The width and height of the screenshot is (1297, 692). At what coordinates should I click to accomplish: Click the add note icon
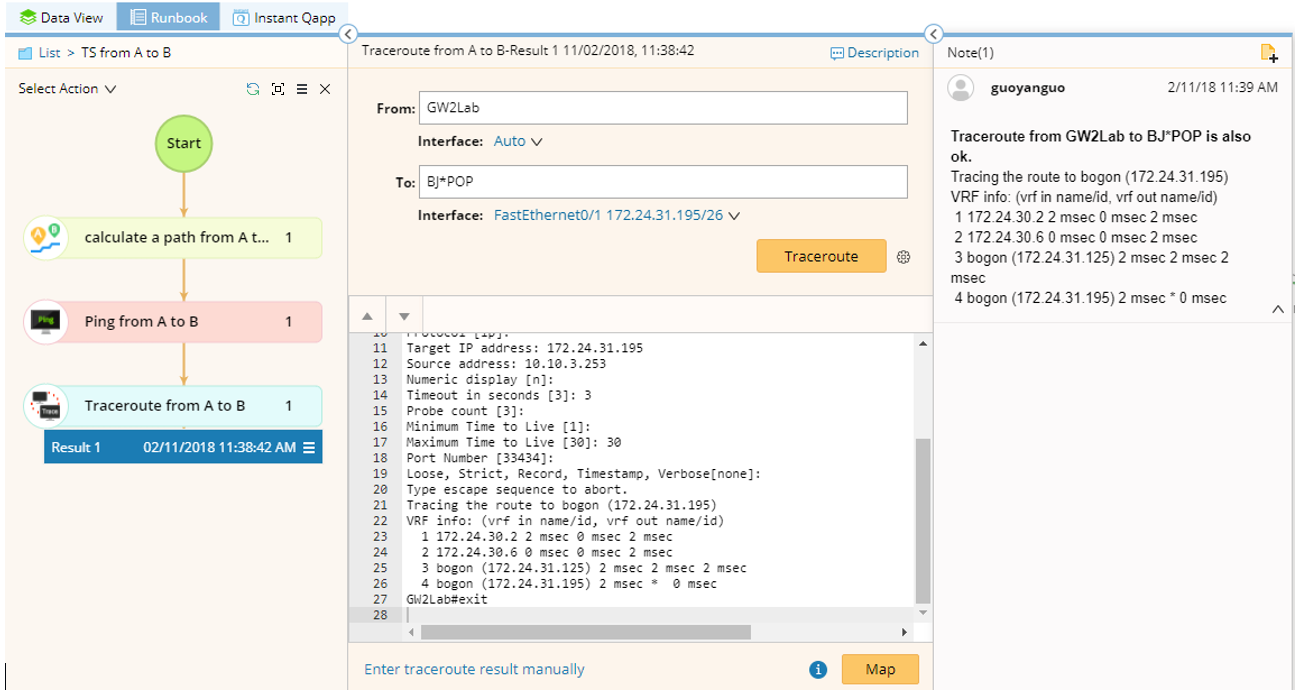1268,53
